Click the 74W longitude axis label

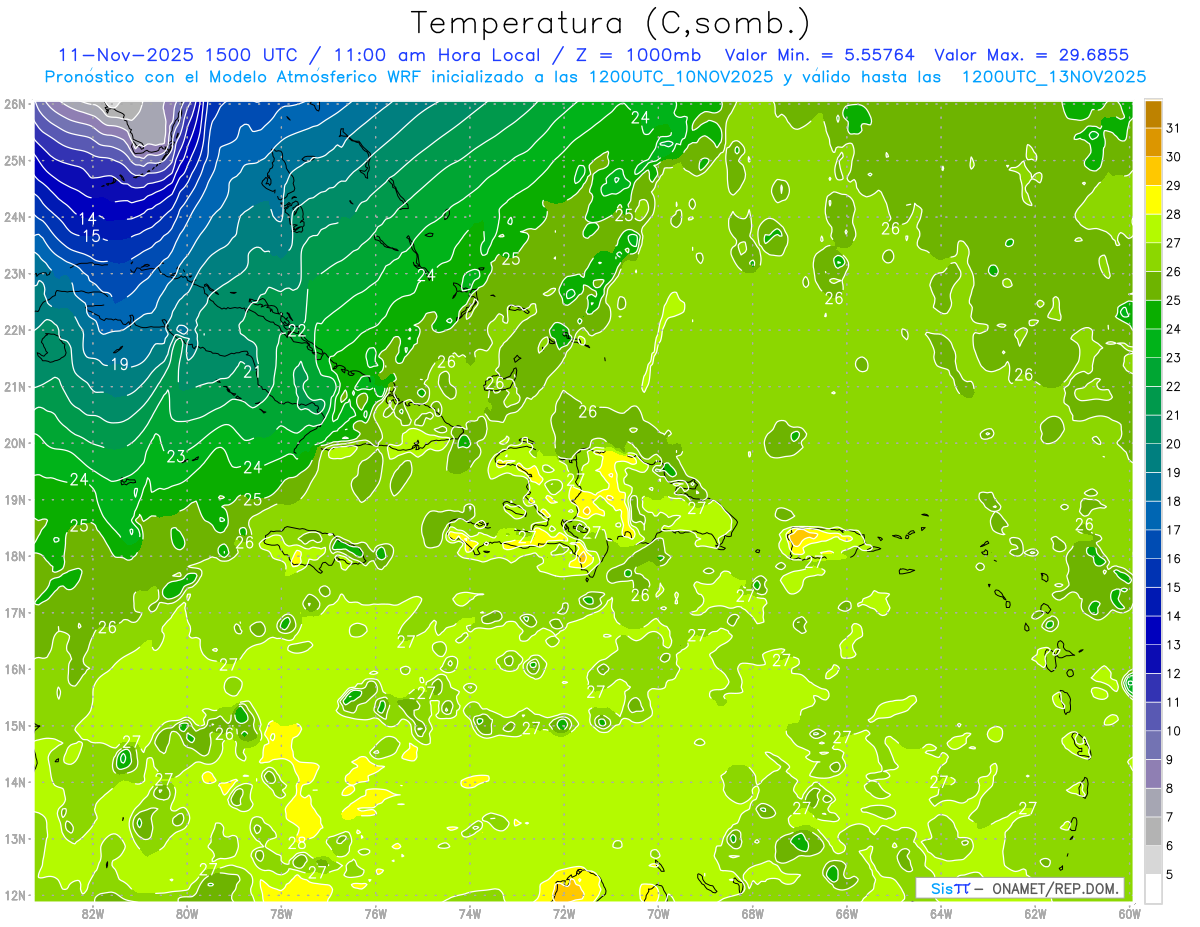pyautogui.click(x=470, y=912)
